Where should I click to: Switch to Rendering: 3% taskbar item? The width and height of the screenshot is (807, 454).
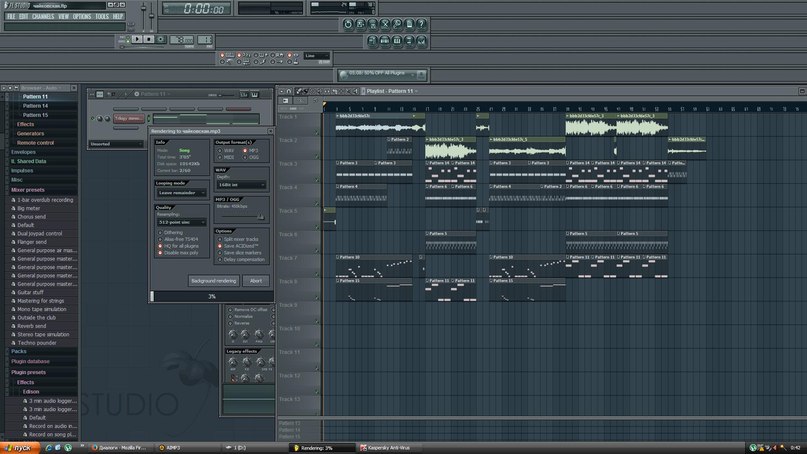(322, 448)
